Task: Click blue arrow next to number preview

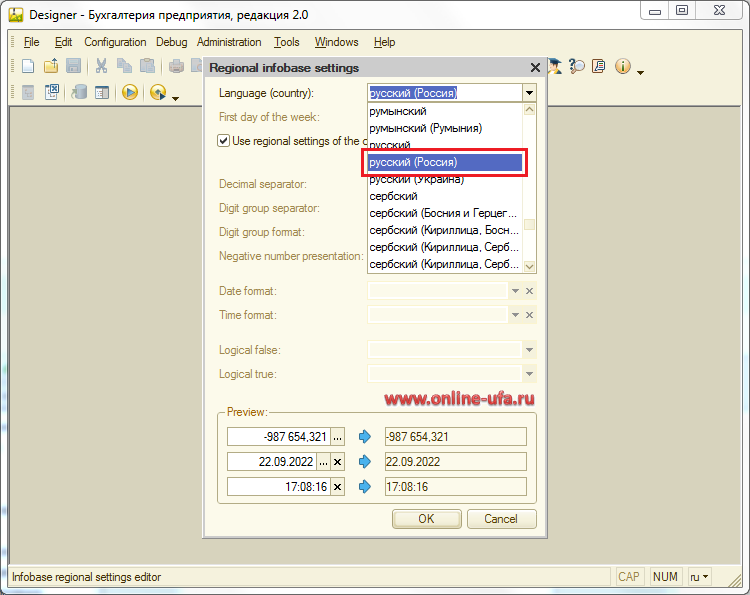Action: 365,436
